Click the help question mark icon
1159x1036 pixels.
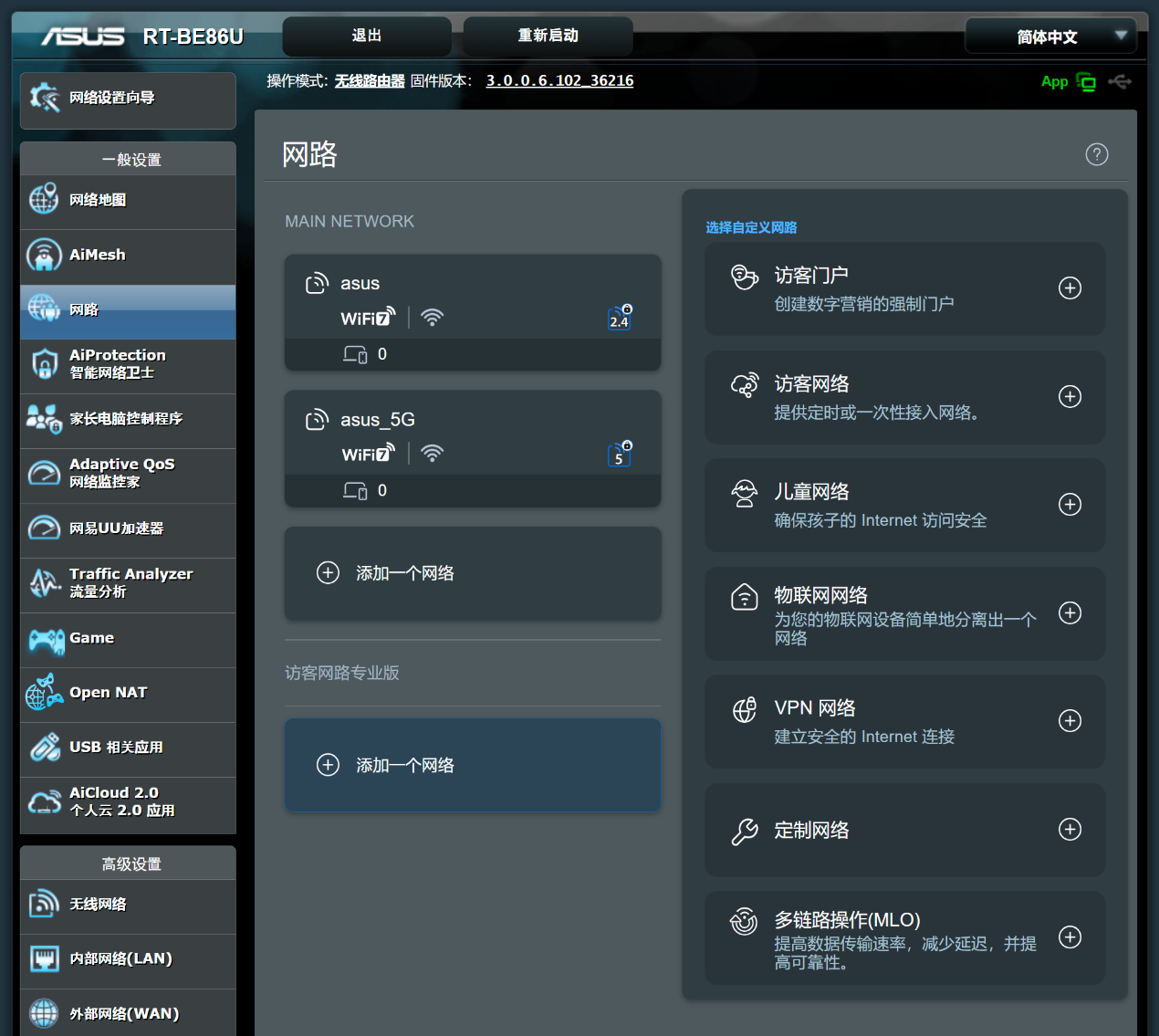[x=1096, y=154]
